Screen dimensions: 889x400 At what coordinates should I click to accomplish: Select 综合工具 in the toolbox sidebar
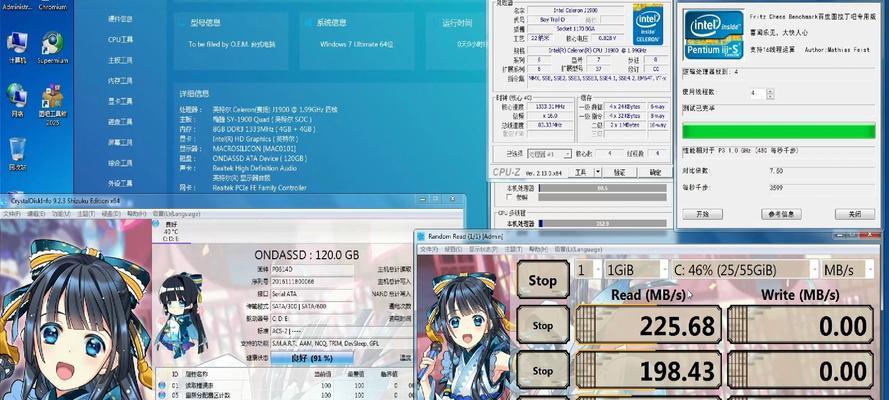[120, 163]
